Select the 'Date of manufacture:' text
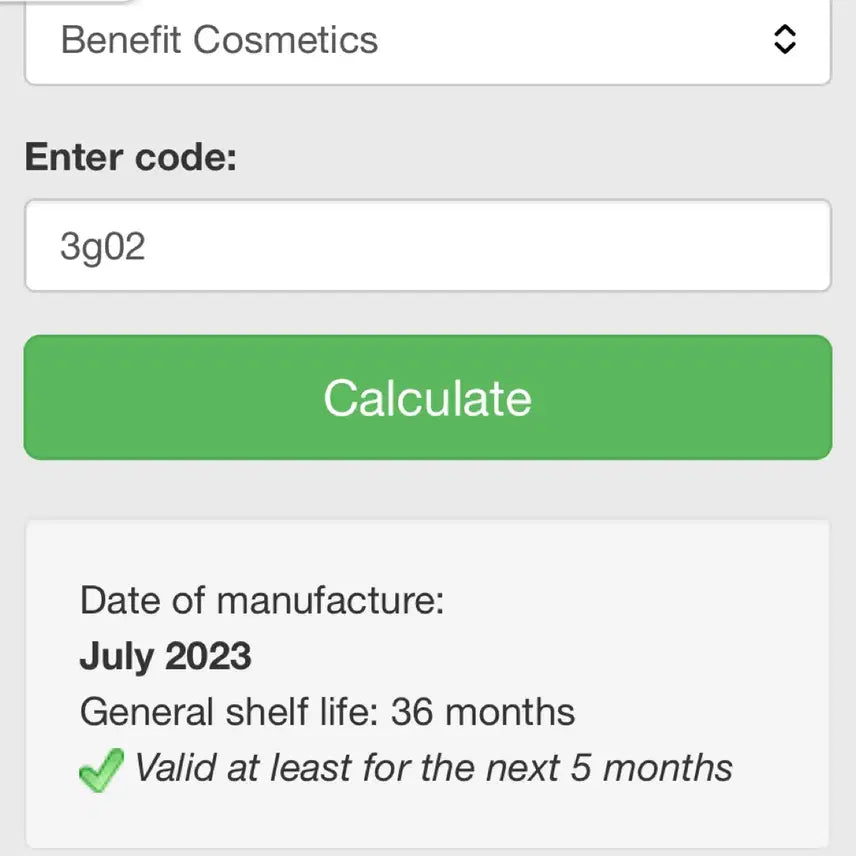The image size is (856, 856). 261,601
